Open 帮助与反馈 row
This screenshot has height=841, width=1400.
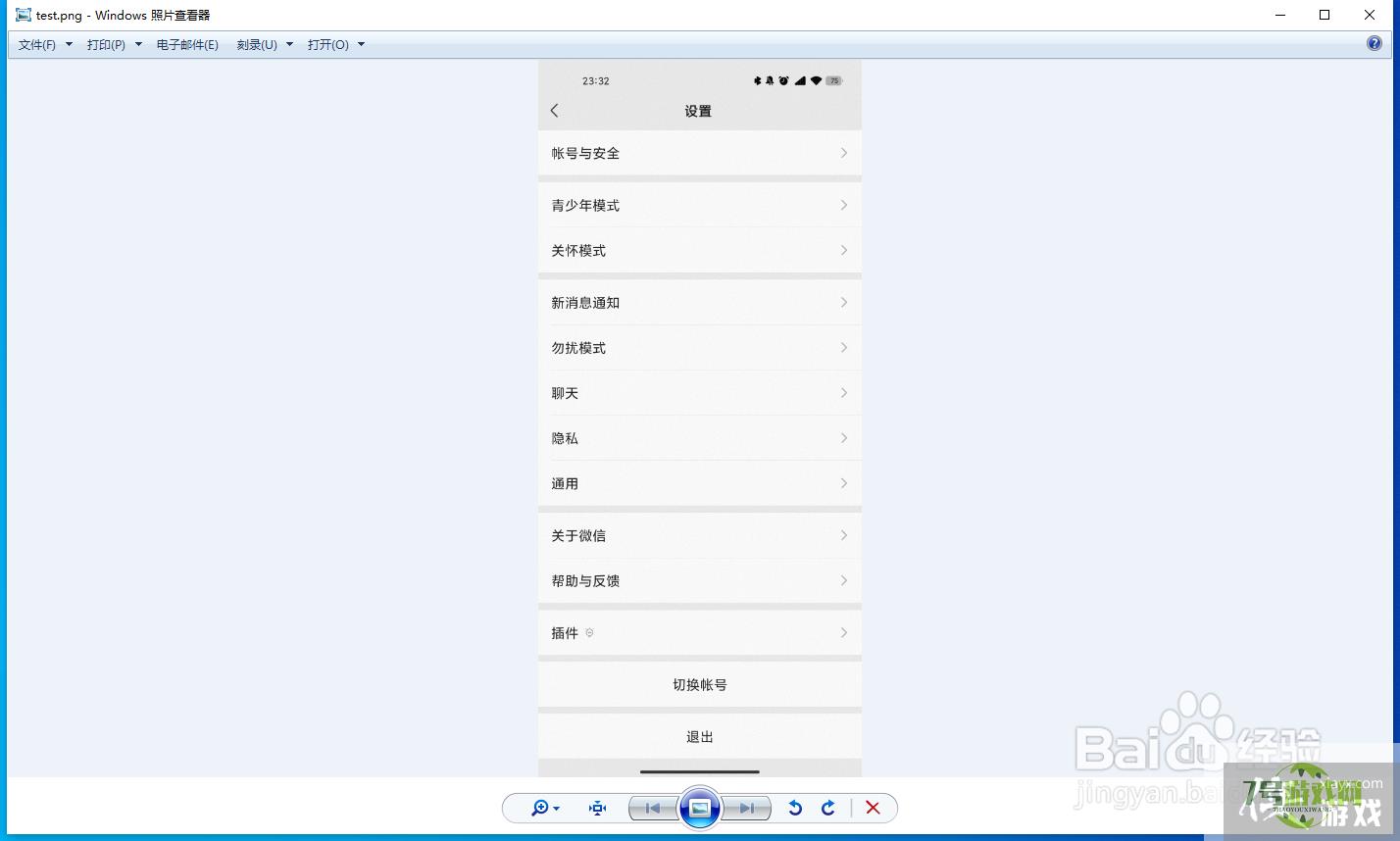(x=699, y=580)
